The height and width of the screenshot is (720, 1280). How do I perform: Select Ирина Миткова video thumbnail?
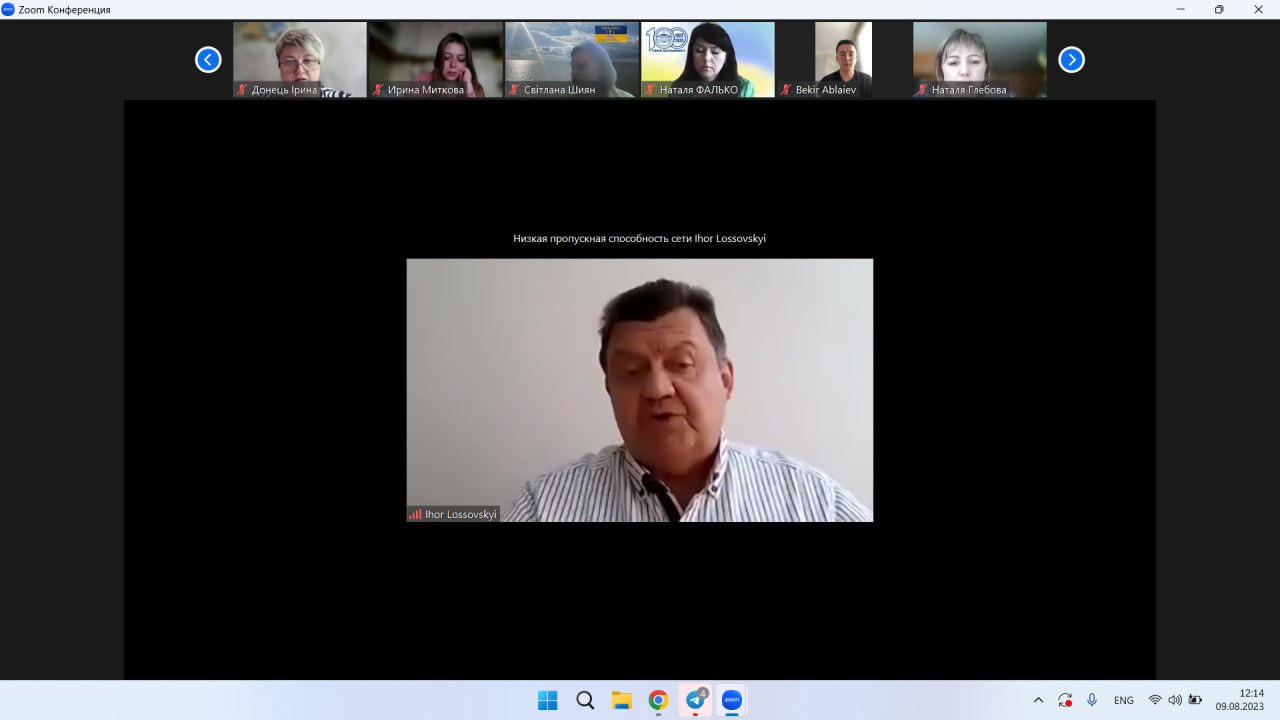click(436, 59)
